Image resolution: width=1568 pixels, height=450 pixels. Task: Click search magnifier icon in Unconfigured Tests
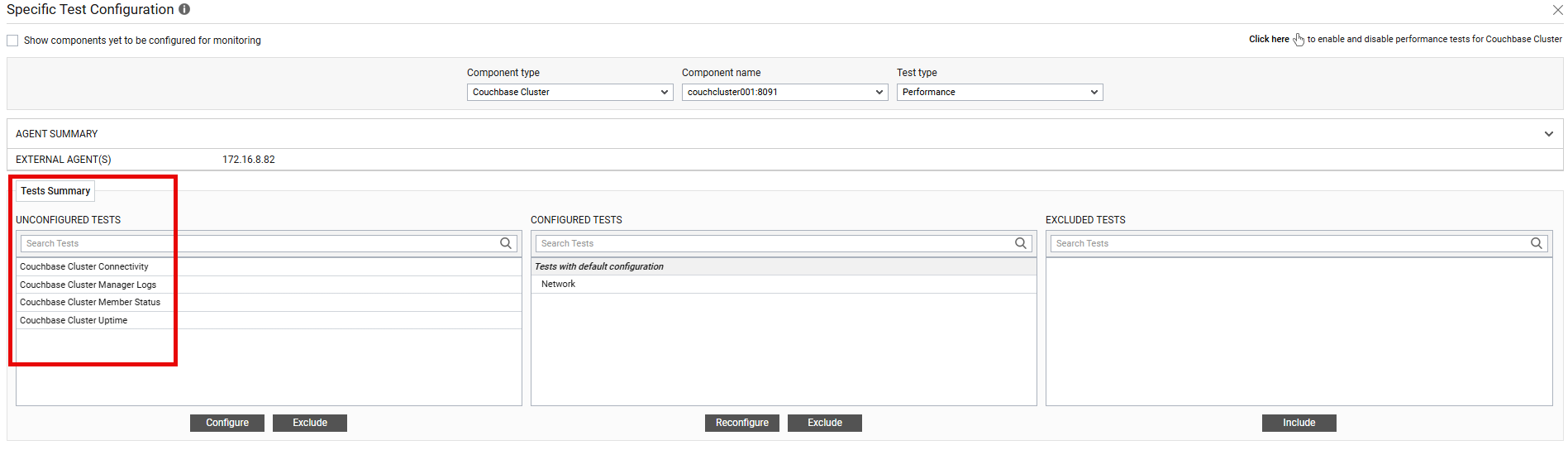[506, 243]
